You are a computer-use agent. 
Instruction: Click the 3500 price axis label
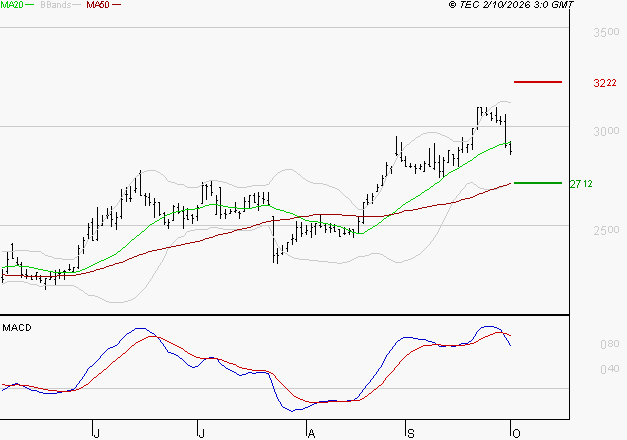[x=606, y=32]
